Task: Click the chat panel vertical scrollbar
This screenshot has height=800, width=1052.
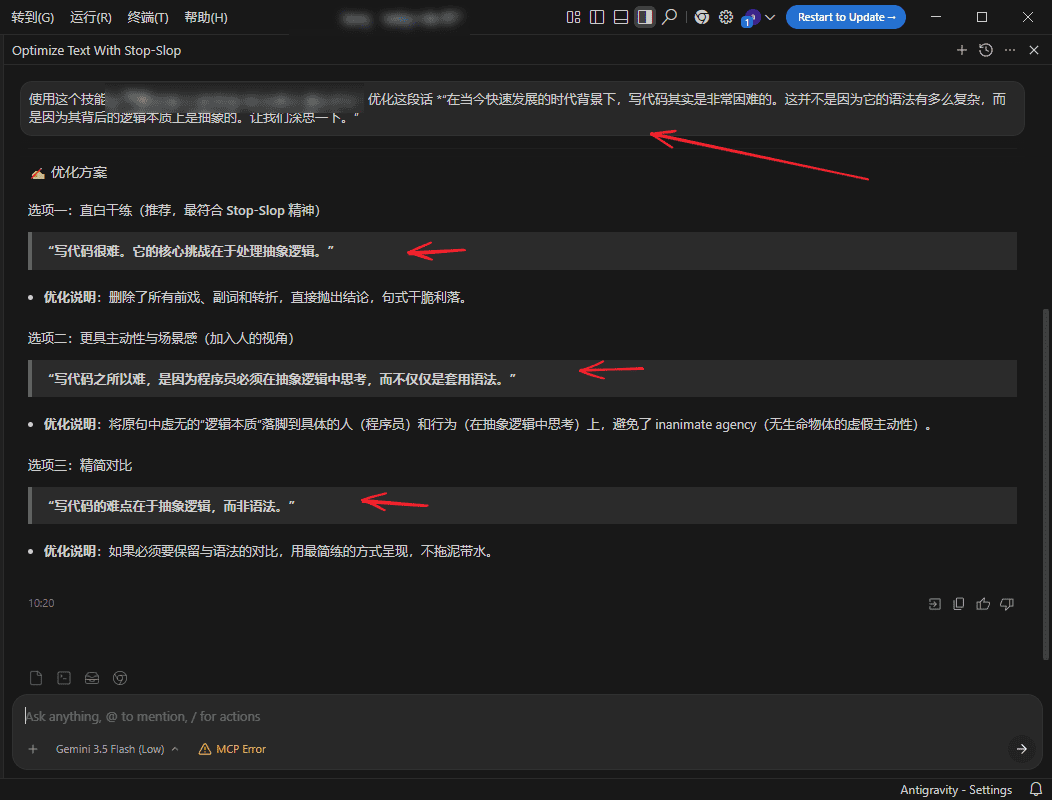Action: (1045, 483)
